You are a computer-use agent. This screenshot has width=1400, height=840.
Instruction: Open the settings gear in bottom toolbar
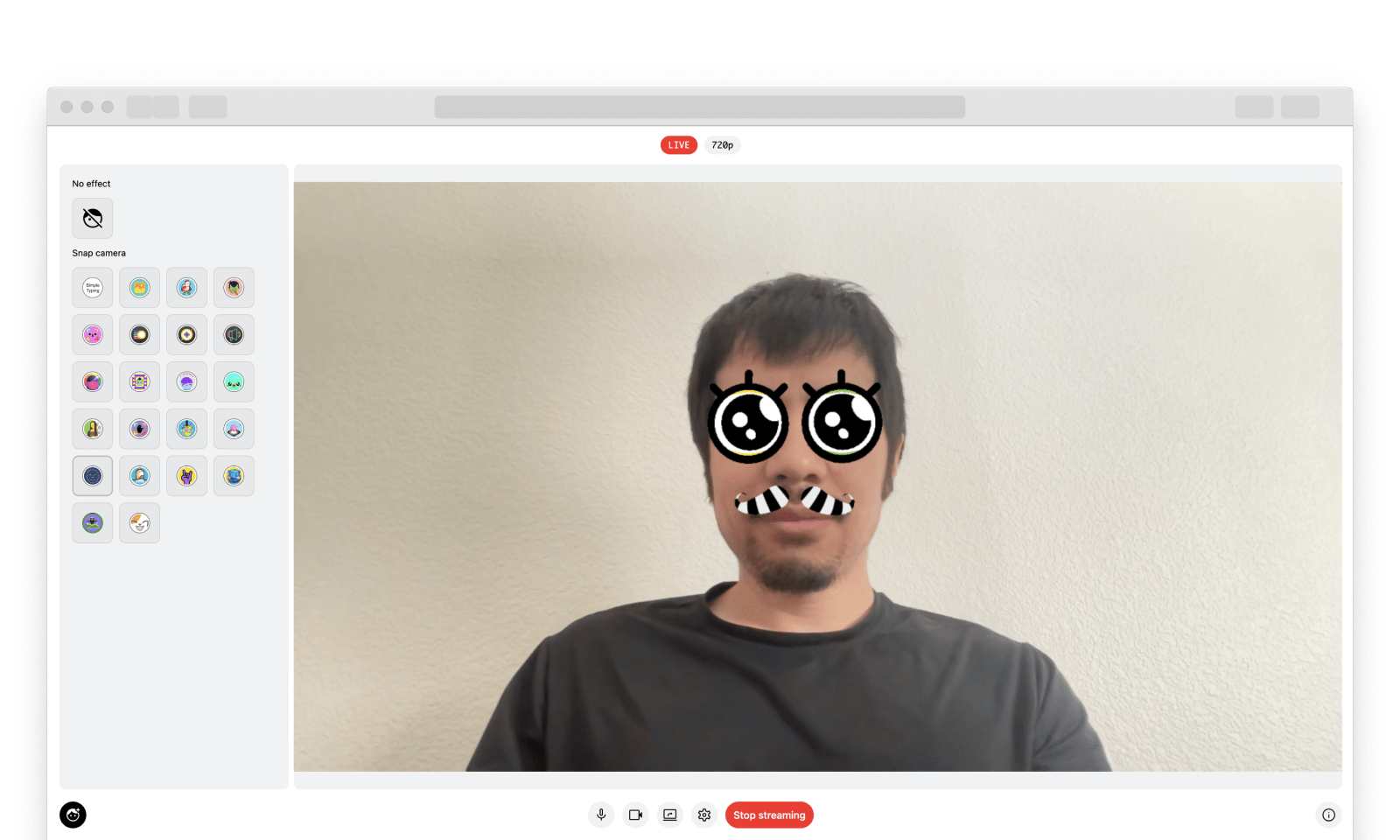coord(703,815)
